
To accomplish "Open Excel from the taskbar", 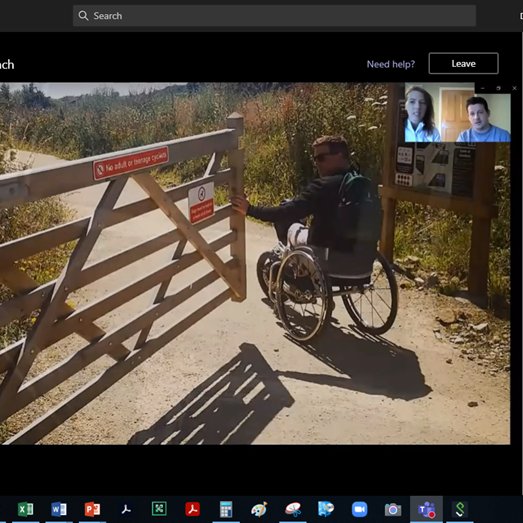I will click(26, 509).
